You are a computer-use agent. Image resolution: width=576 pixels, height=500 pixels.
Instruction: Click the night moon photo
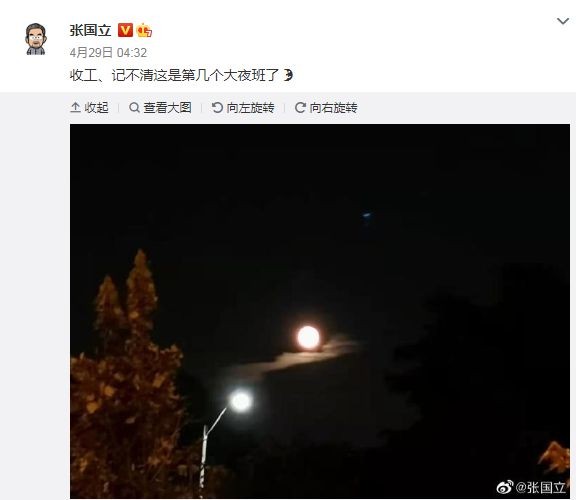pyautogui.click(x=320, y=311)
